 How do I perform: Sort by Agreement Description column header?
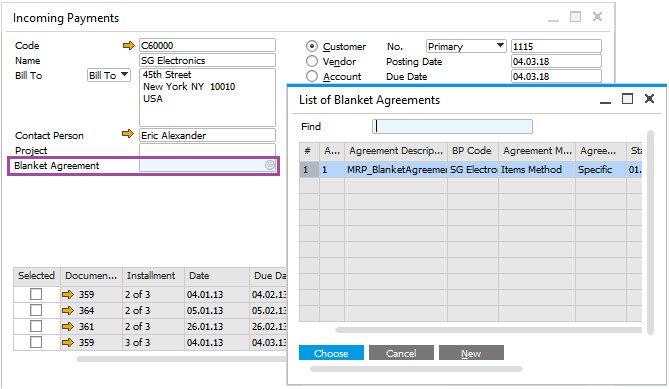tap(396, 151)
